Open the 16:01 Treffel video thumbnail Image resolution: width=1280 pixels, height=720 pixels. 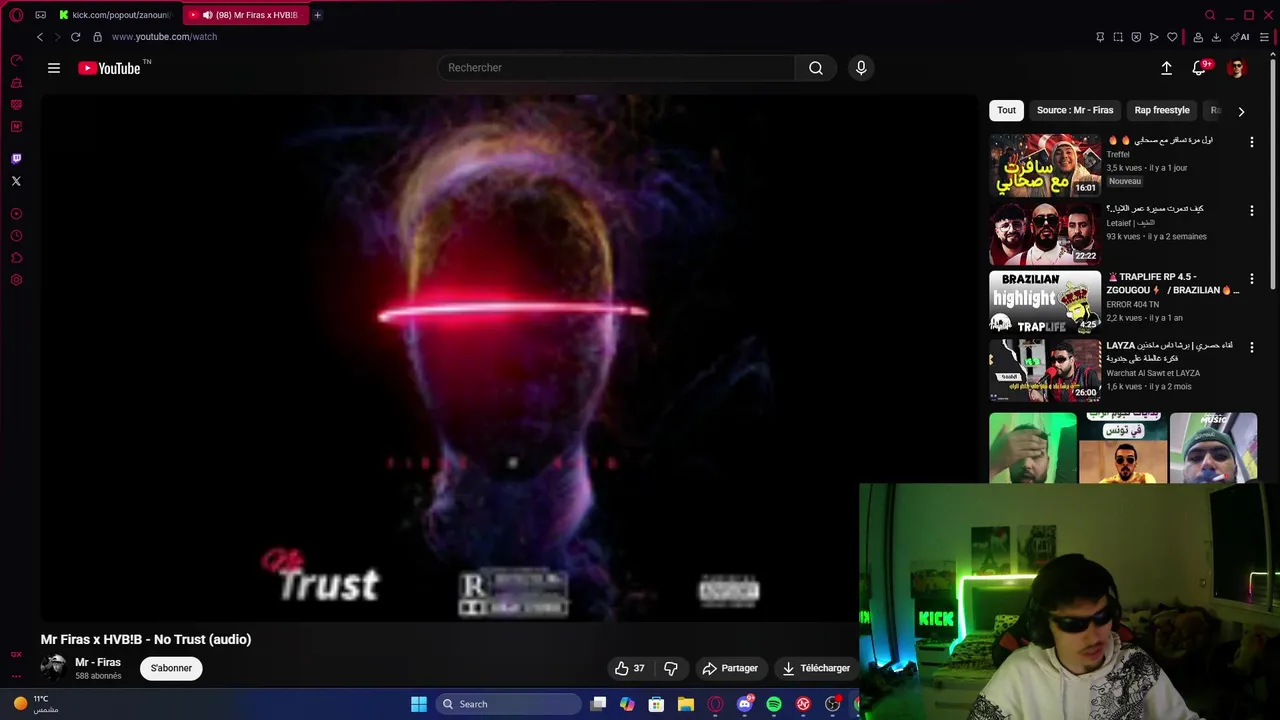(1045, 165)
